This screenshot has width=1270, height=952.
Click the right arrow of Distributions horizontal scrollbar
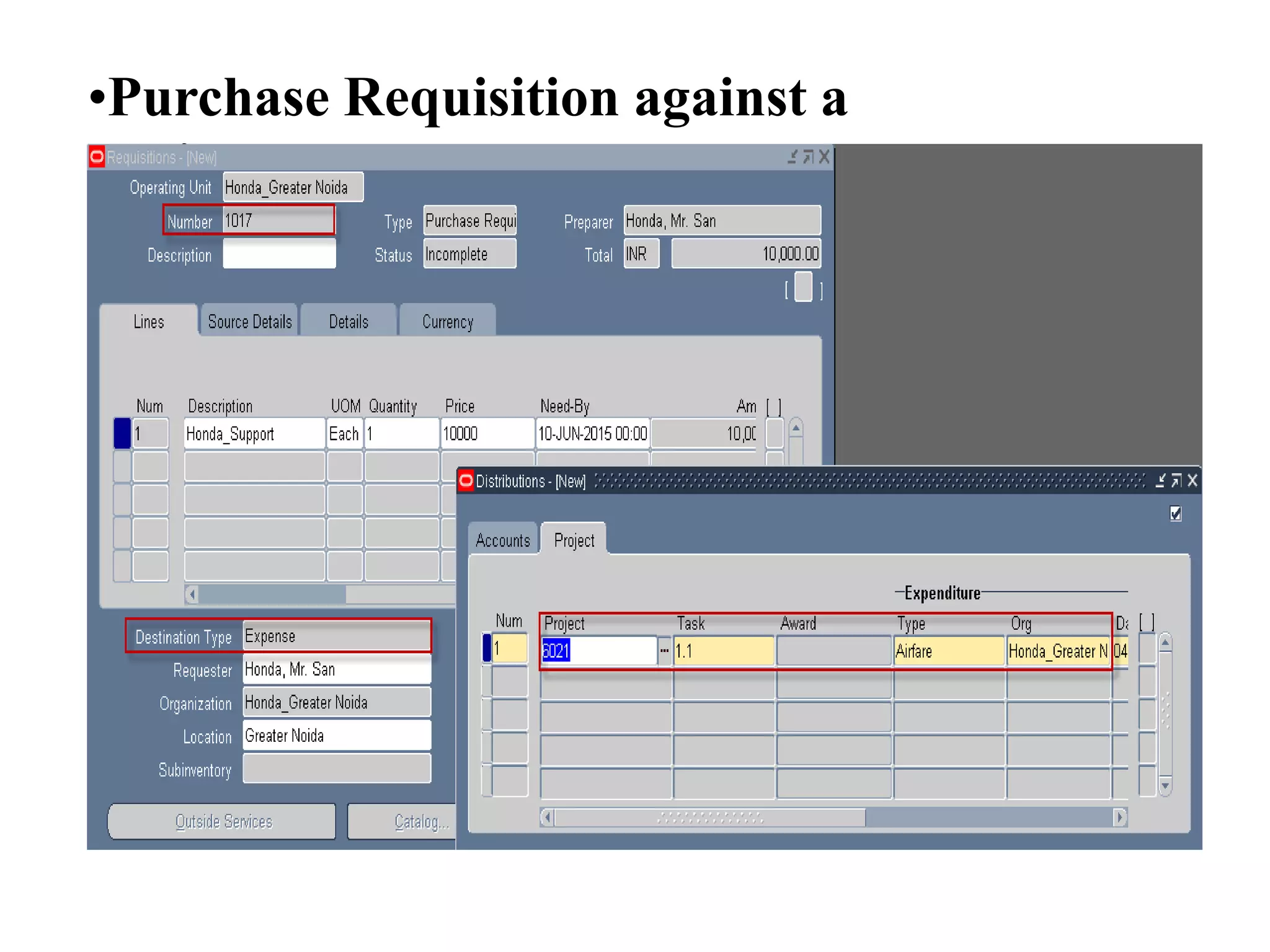pos(1120,818)
